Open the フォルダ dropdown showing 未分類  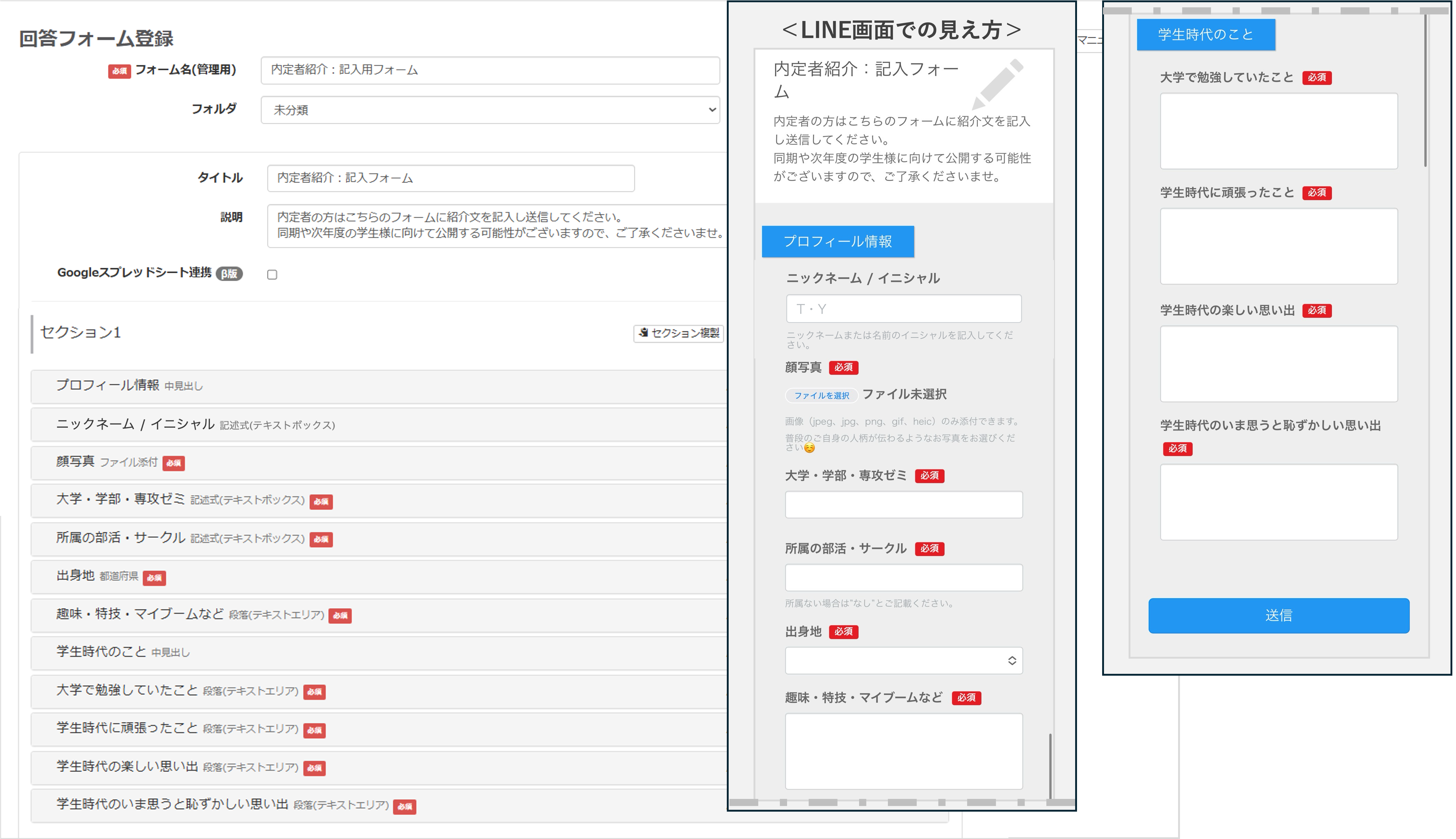pos(490,109)
